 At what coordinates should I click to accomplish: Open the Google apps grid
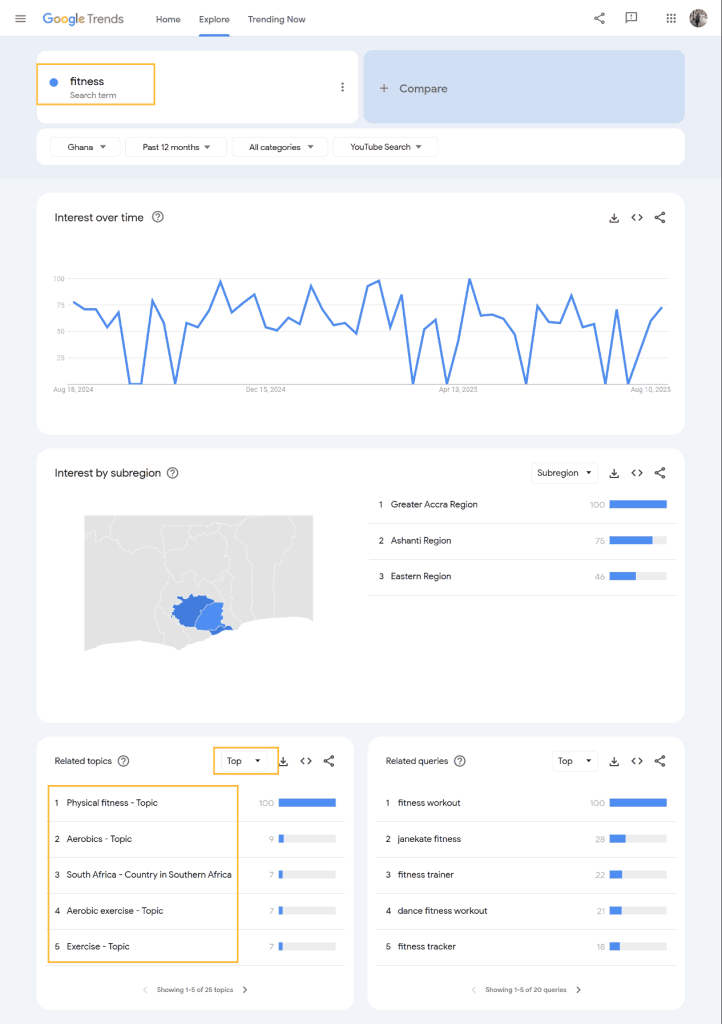(x=671, y=18)
